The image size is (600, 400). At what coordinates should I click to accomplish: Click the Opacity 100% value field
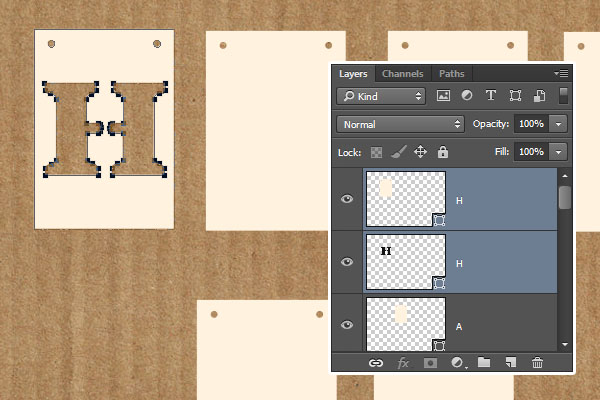pyautogui.click(x=532, y=124)
